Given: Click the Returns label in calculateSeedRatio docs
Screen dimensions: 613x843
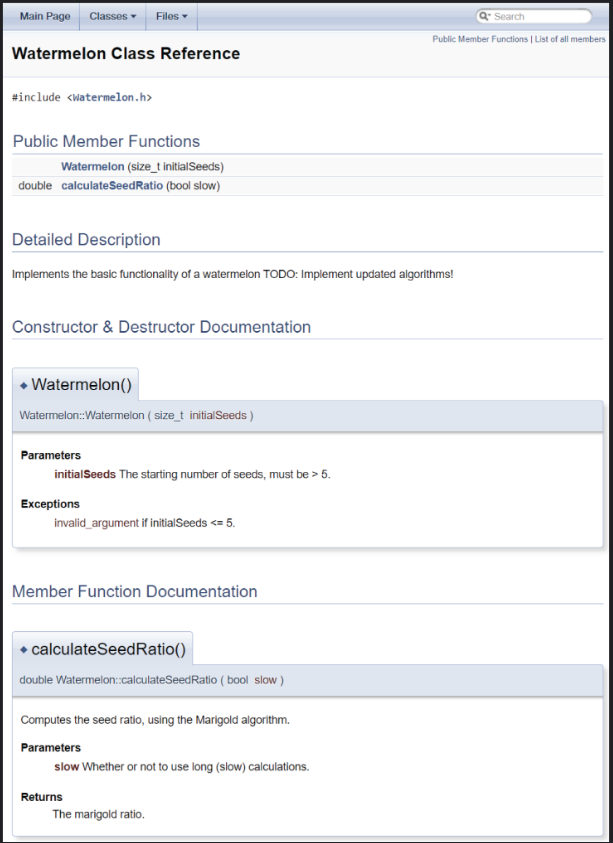Looking at the screenshot, I should [41, 797].
